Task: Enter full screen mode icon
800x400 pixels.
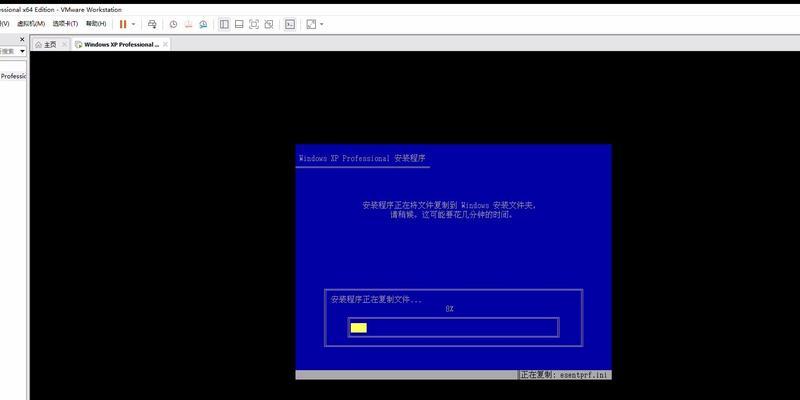Action: click(254, 24)
